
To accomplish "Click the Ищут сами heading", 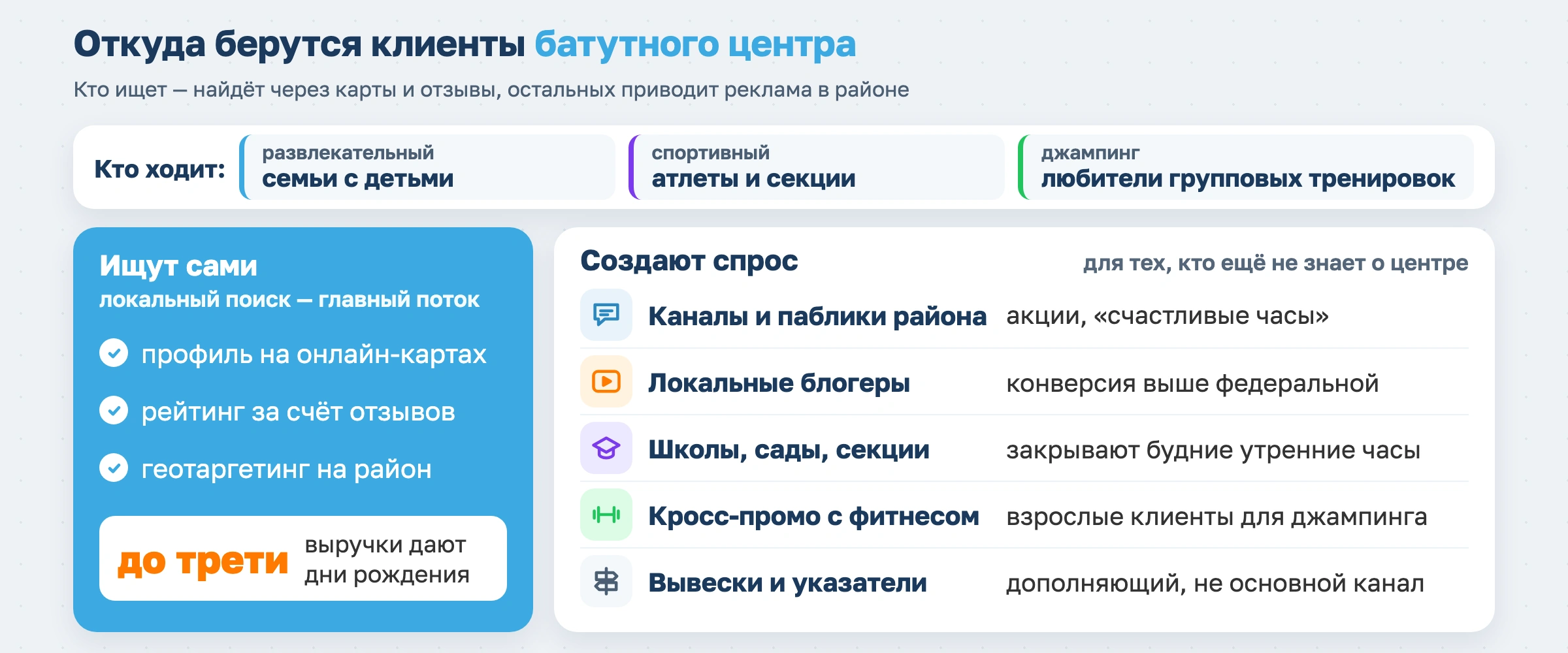I will click(x=178, y=266).
